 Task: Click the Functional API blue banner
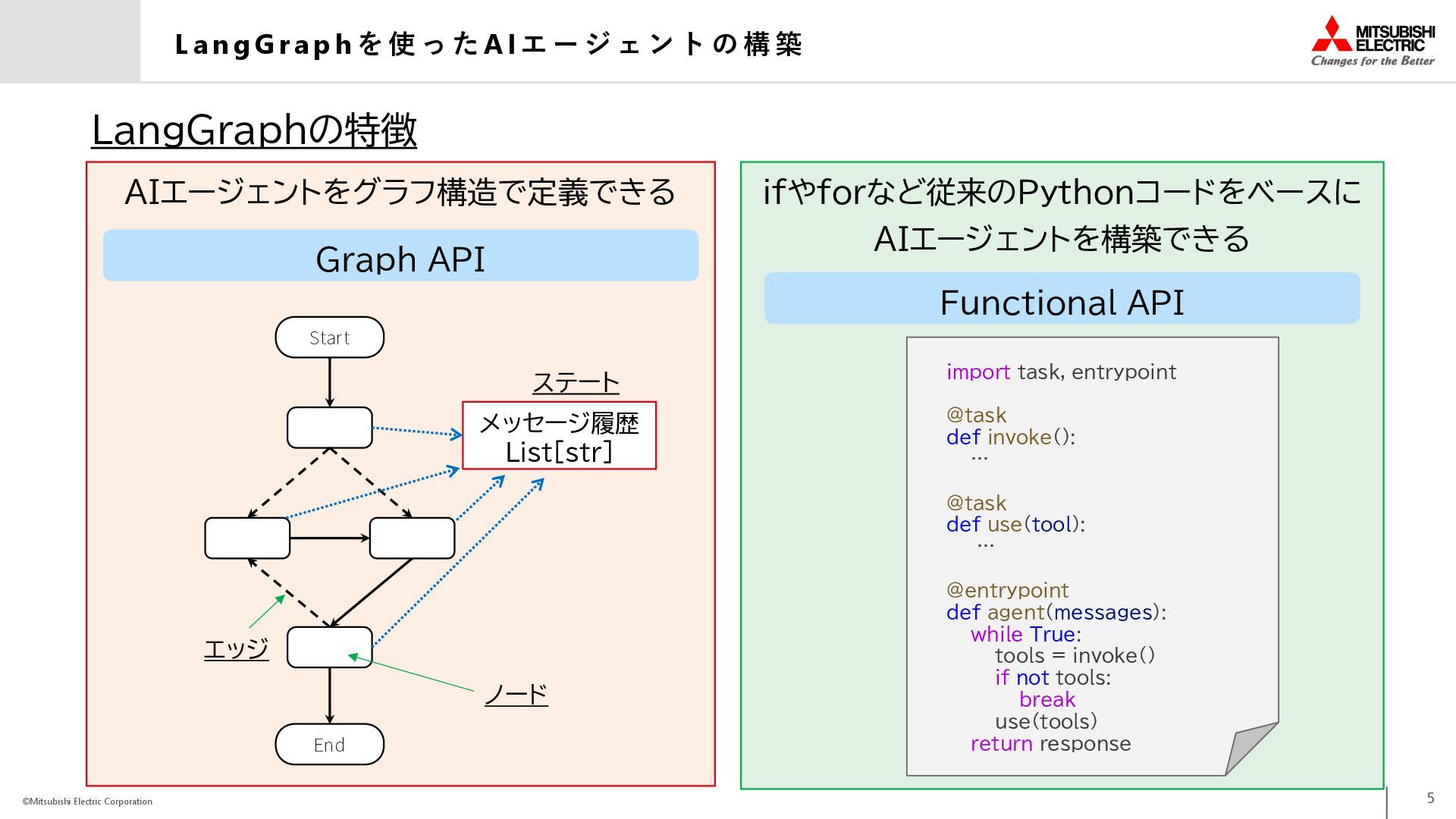click(1062, 300)
